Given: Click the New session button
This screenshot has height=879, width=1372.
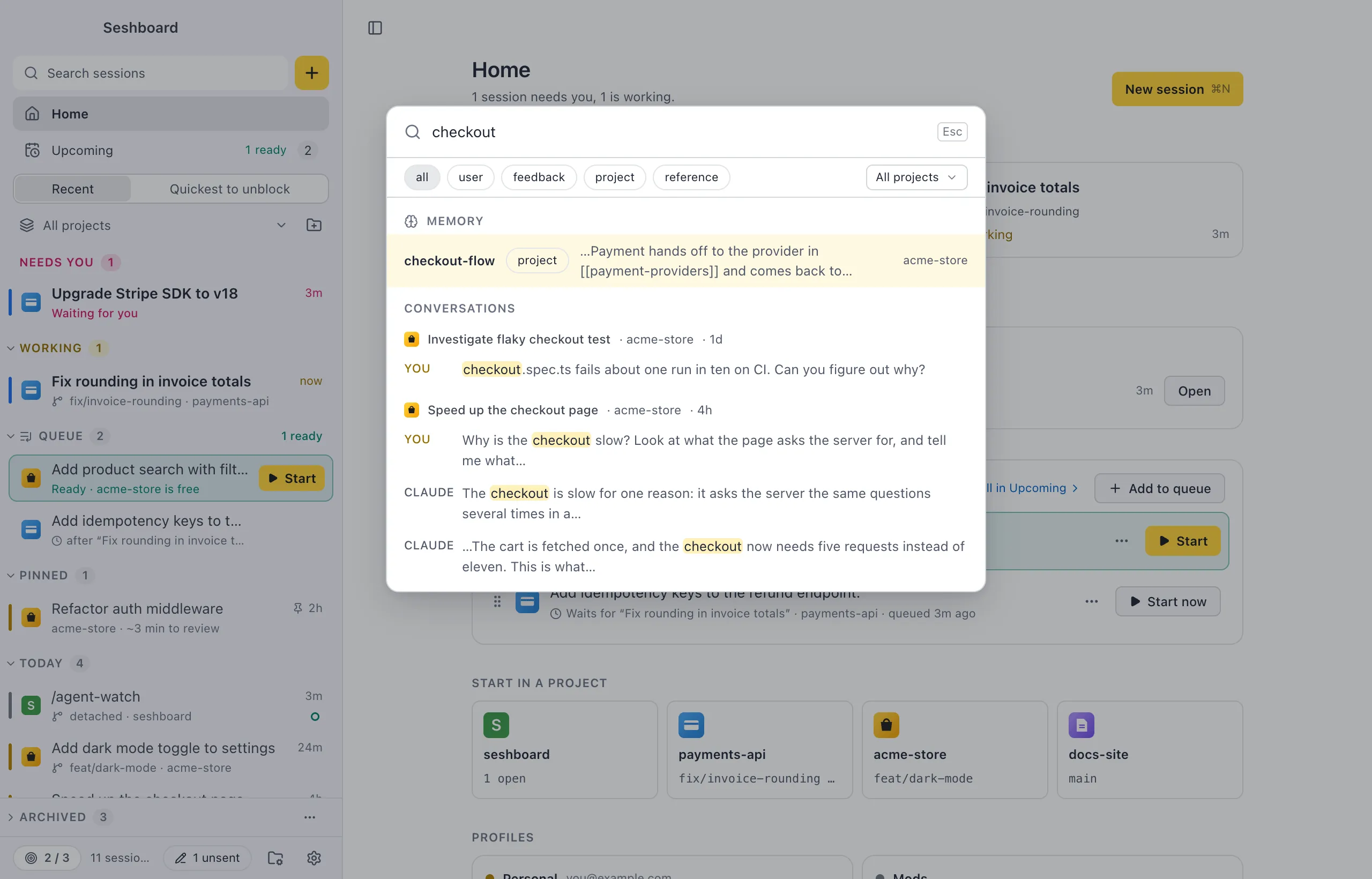Looking at the screenshot, I should (x=1177, y=89).
